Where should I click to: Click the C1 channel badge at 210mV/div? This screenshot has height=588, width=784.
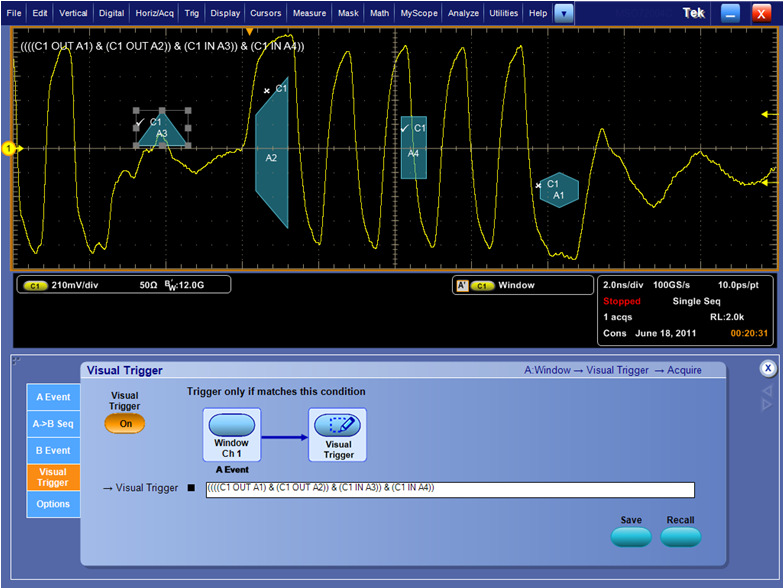[36, 285]
